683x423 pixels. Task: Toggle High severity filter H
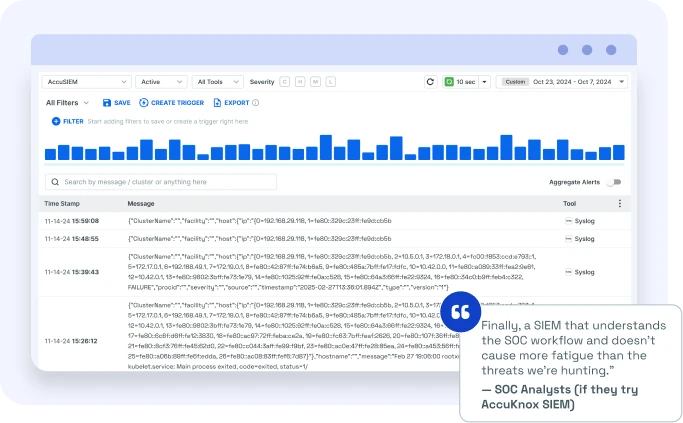point(300,82)
